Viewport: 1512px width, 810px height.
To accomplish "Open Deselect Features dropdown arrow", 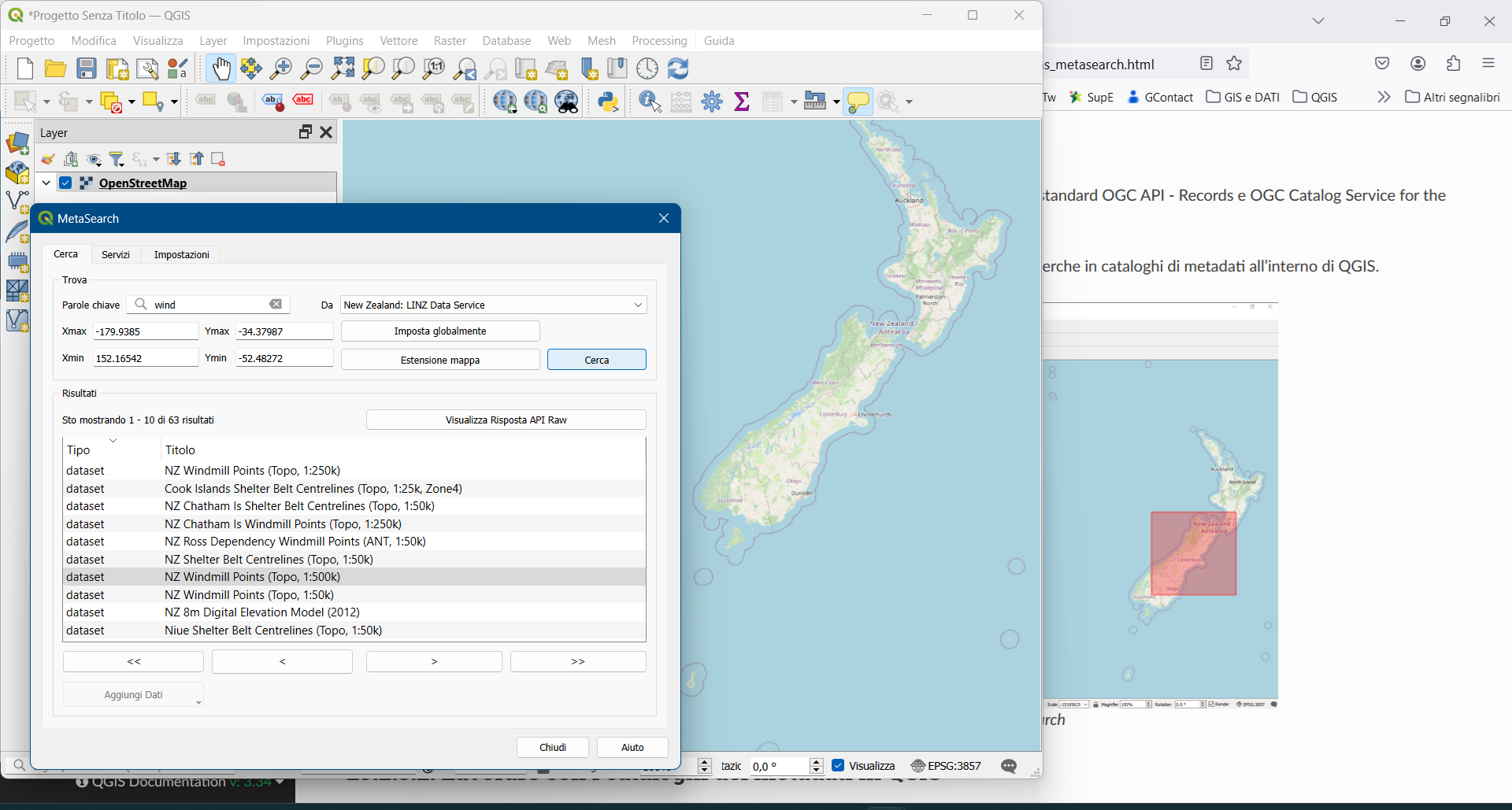I will [132, 102].
